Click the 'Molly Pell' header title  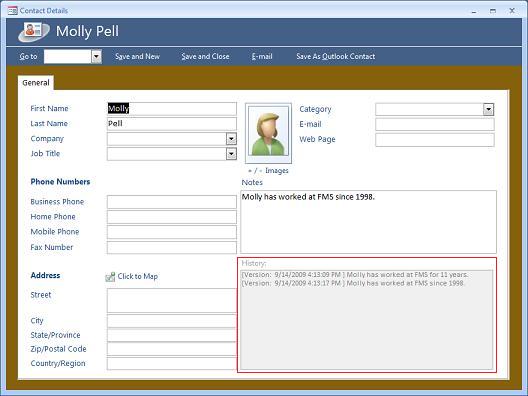[x=87, y=31]
